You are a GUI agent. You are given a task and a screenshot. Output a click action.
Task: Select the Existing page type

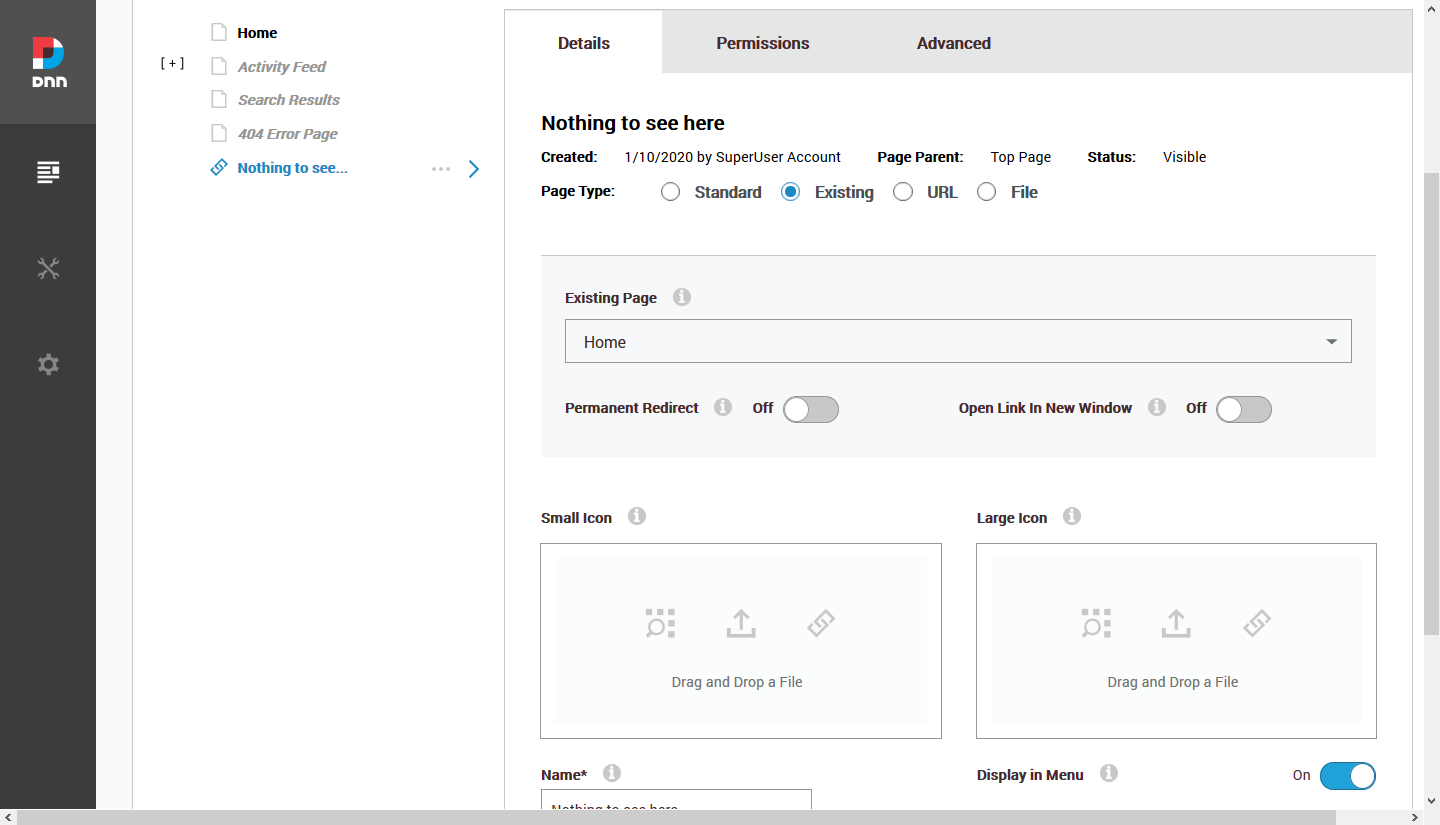click(x=791, y=192)
